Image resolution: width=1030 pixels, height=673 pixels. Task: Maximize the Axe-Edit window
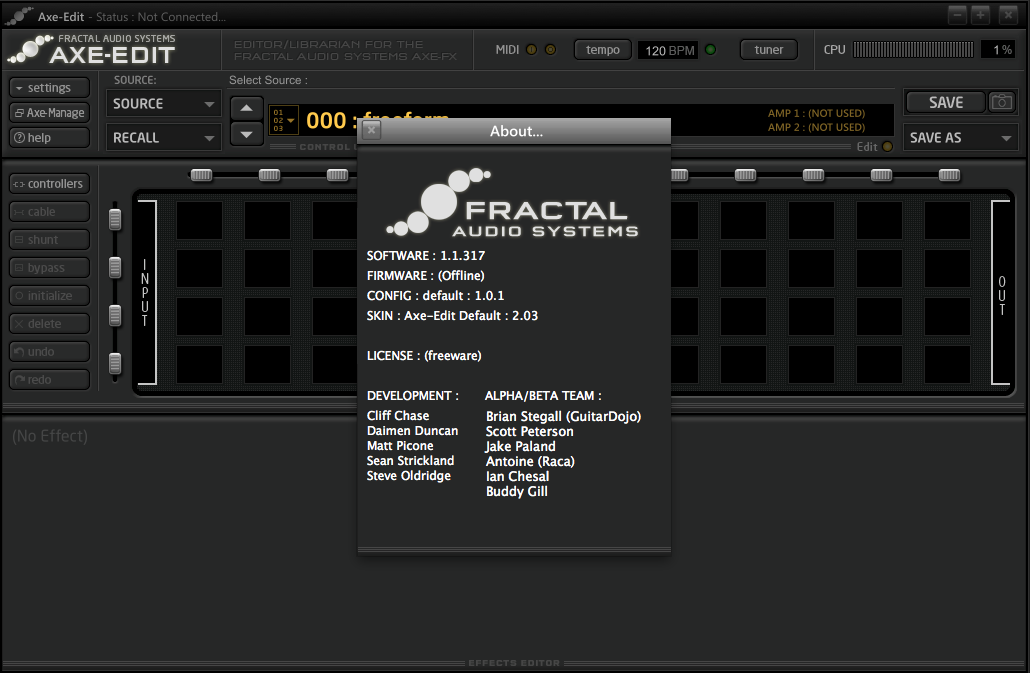tap(980, 14)
